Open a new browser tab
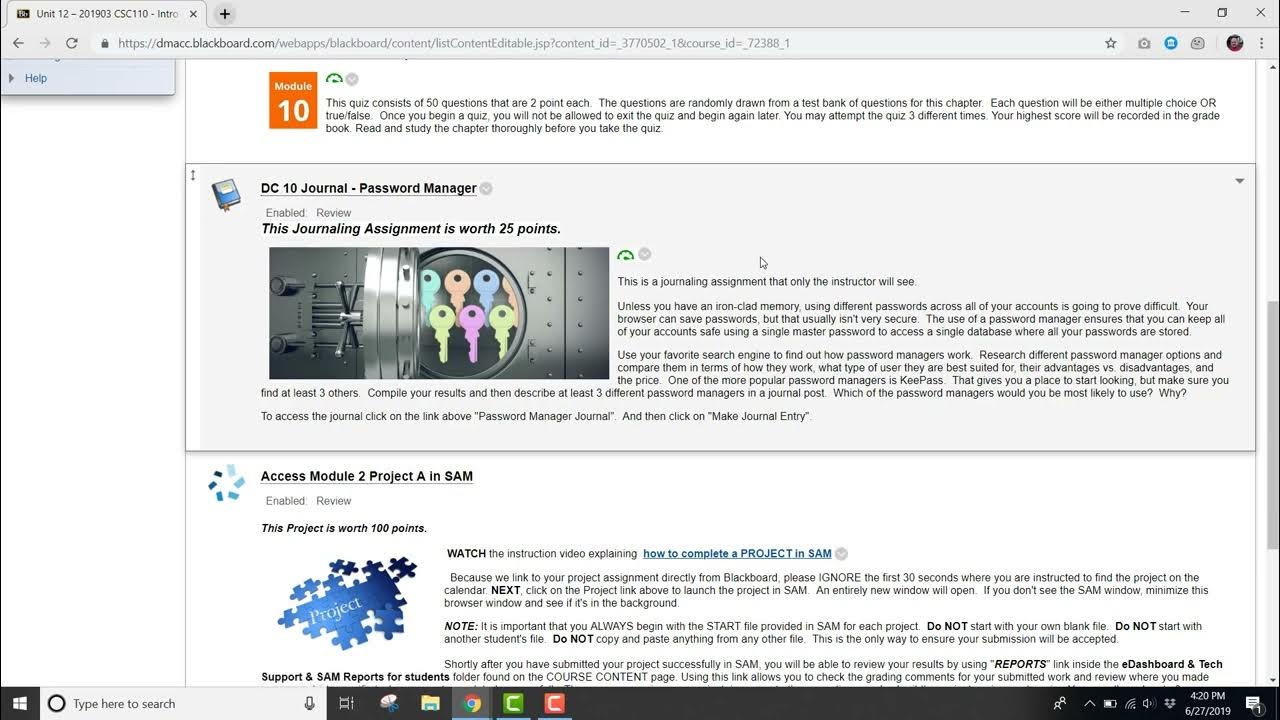 tap(225, 14)
